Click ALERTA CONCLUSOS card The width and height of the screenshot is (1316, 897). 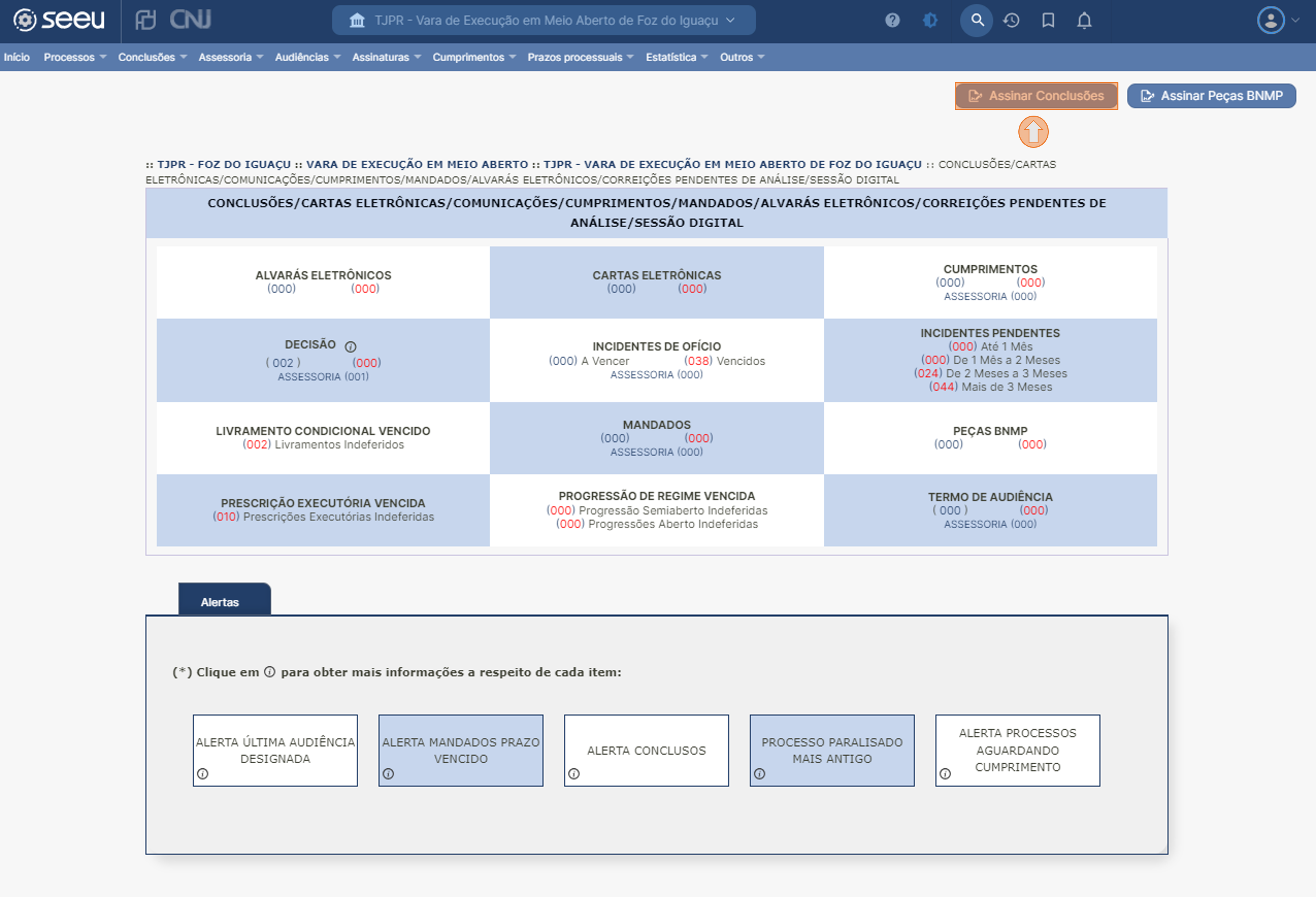click(x=646, y=751)
